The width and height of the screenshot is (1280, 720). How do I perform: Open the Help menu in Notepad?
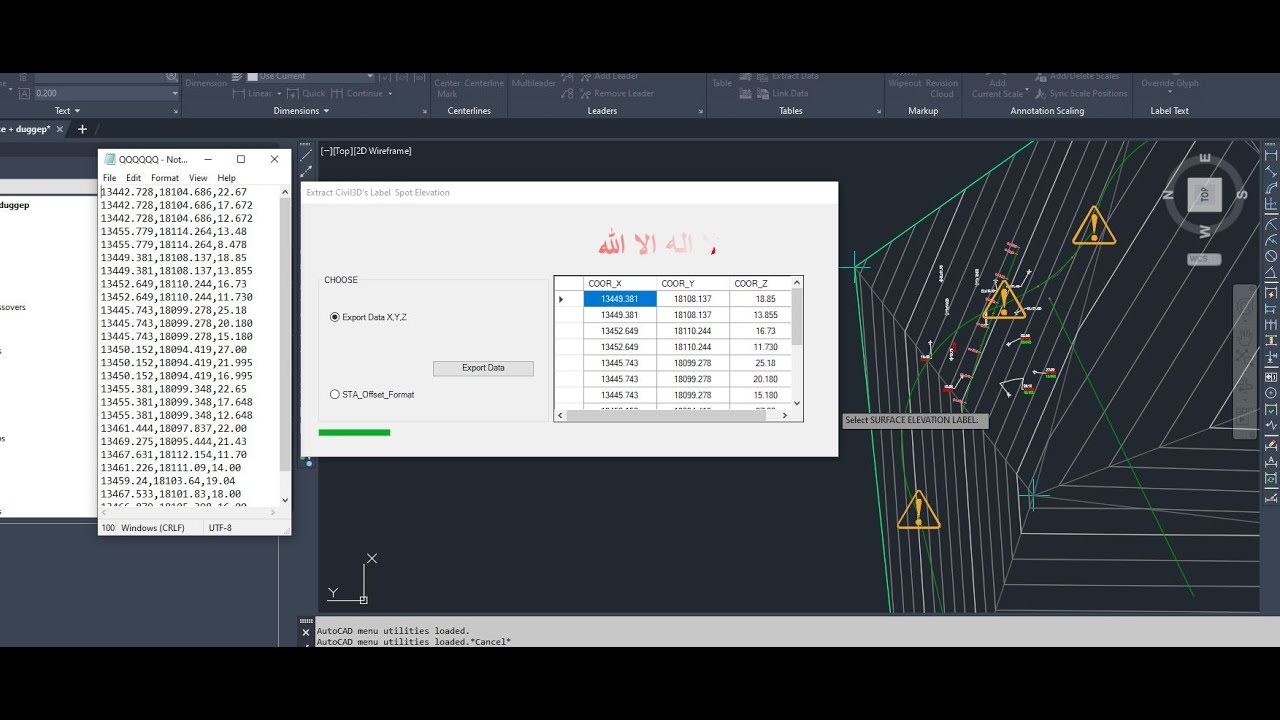coord(227,178)
